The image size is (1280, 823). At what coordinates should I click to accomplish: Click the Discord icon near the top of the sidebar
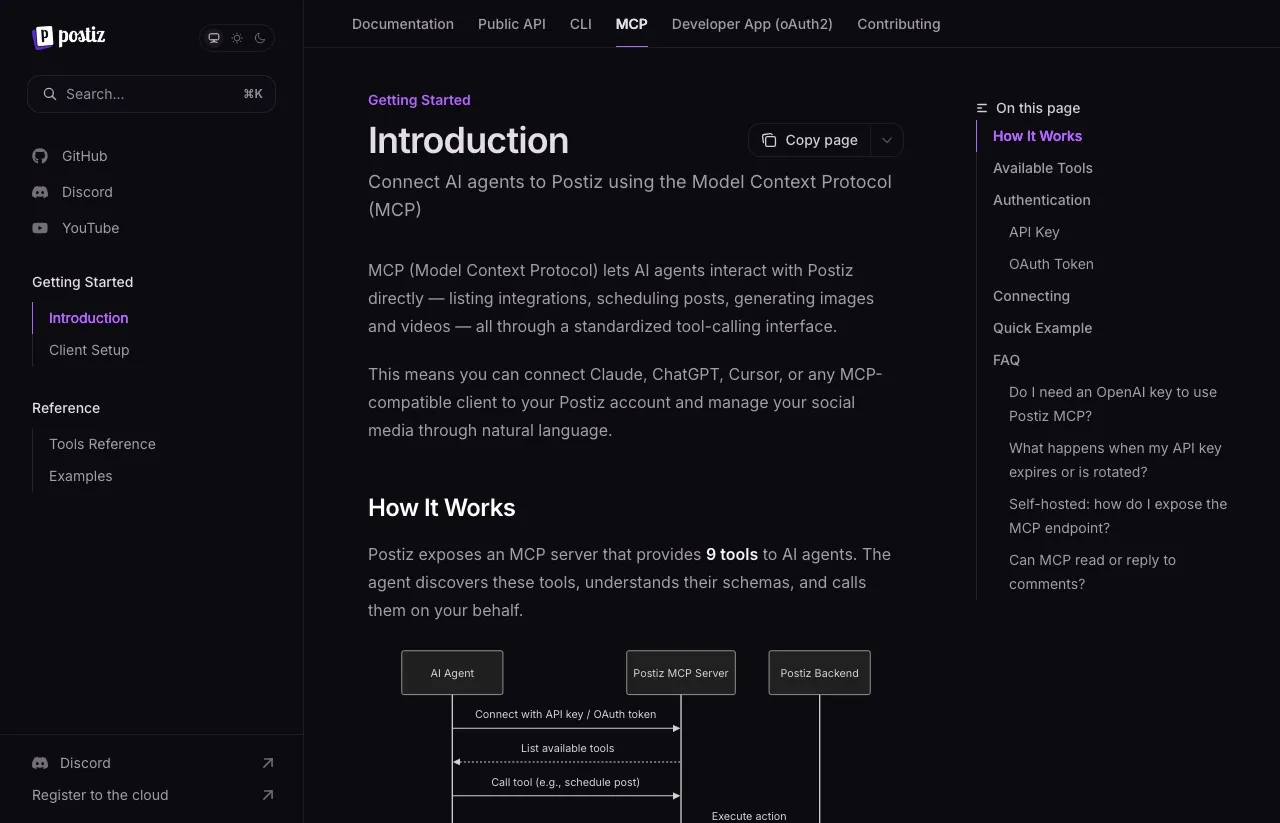40,192
